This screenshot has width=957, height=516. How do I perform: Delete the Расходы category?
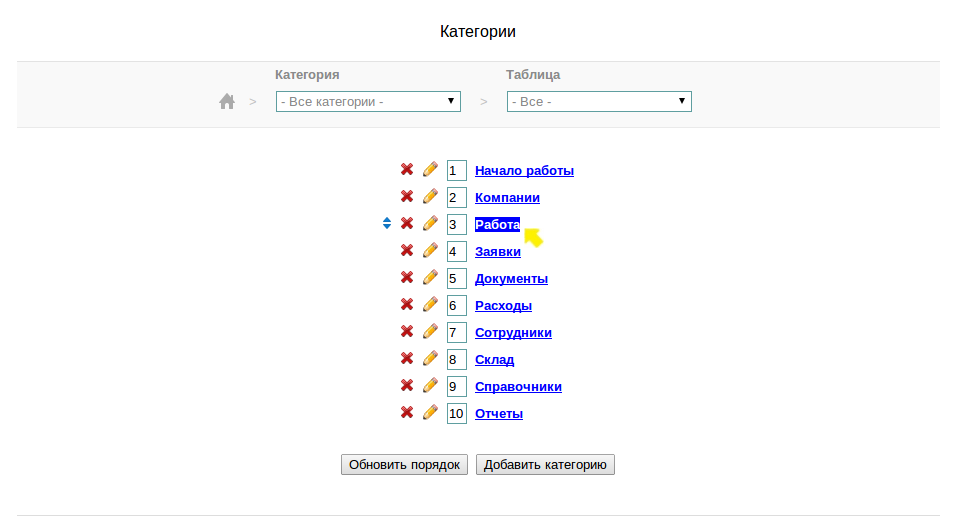(407, 305)
